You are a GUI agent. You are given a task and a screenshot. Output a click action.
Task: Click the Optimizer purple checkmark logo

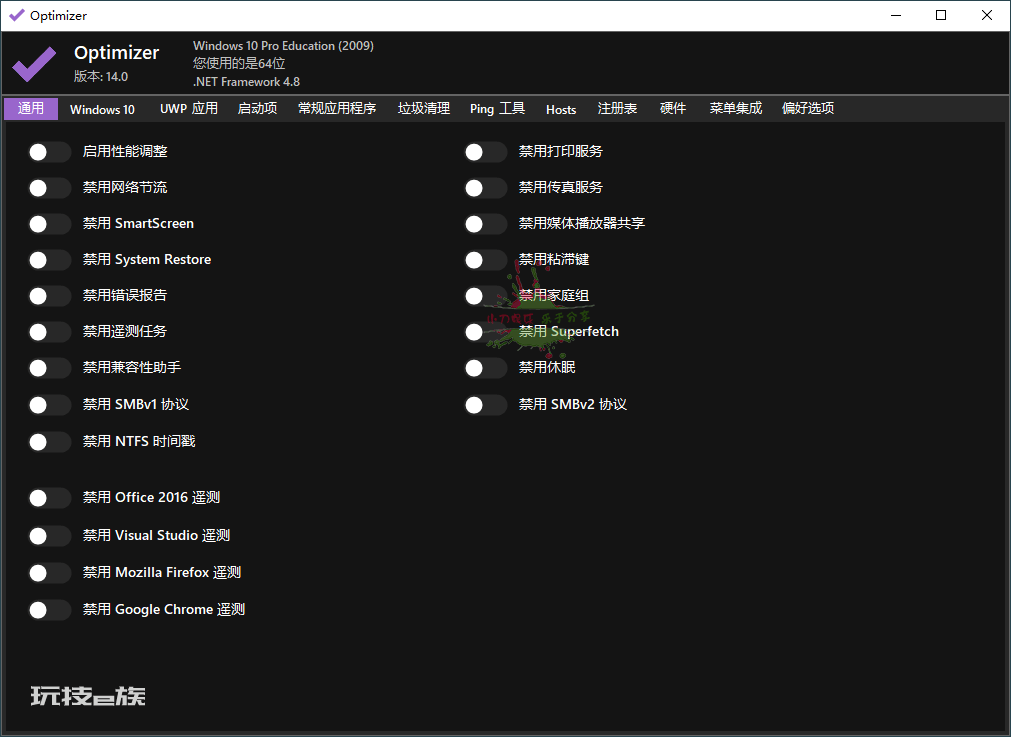[x=34, y=64]
